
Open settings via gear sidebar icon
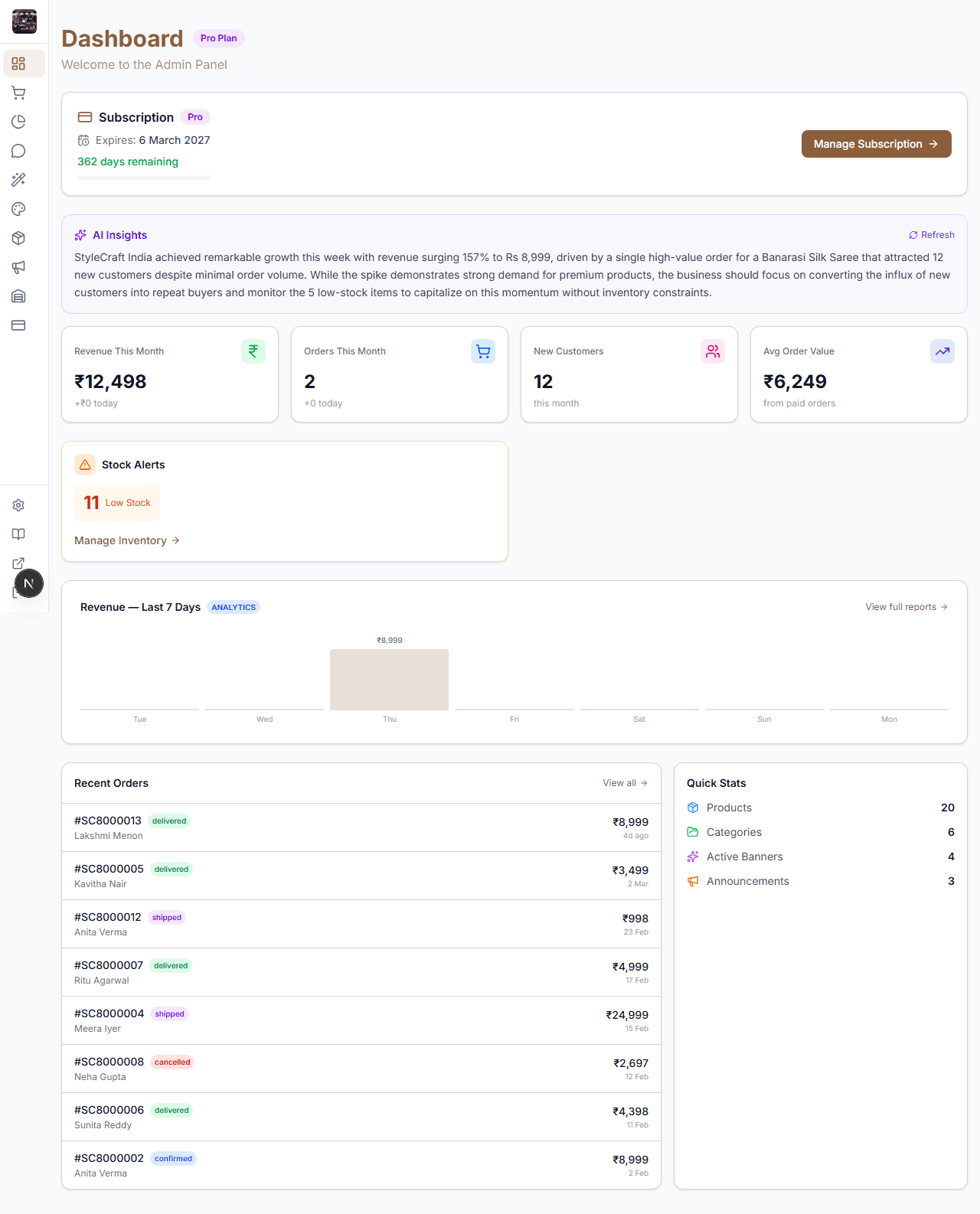18,505
